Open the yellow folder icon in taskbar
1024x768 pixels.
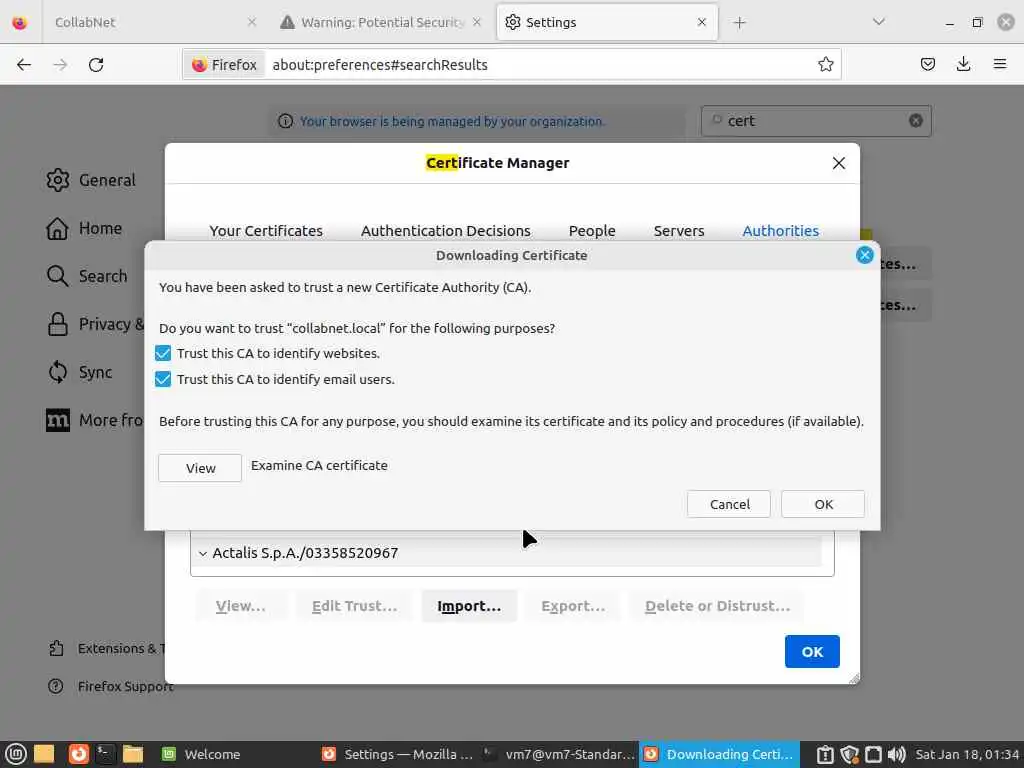44,754
